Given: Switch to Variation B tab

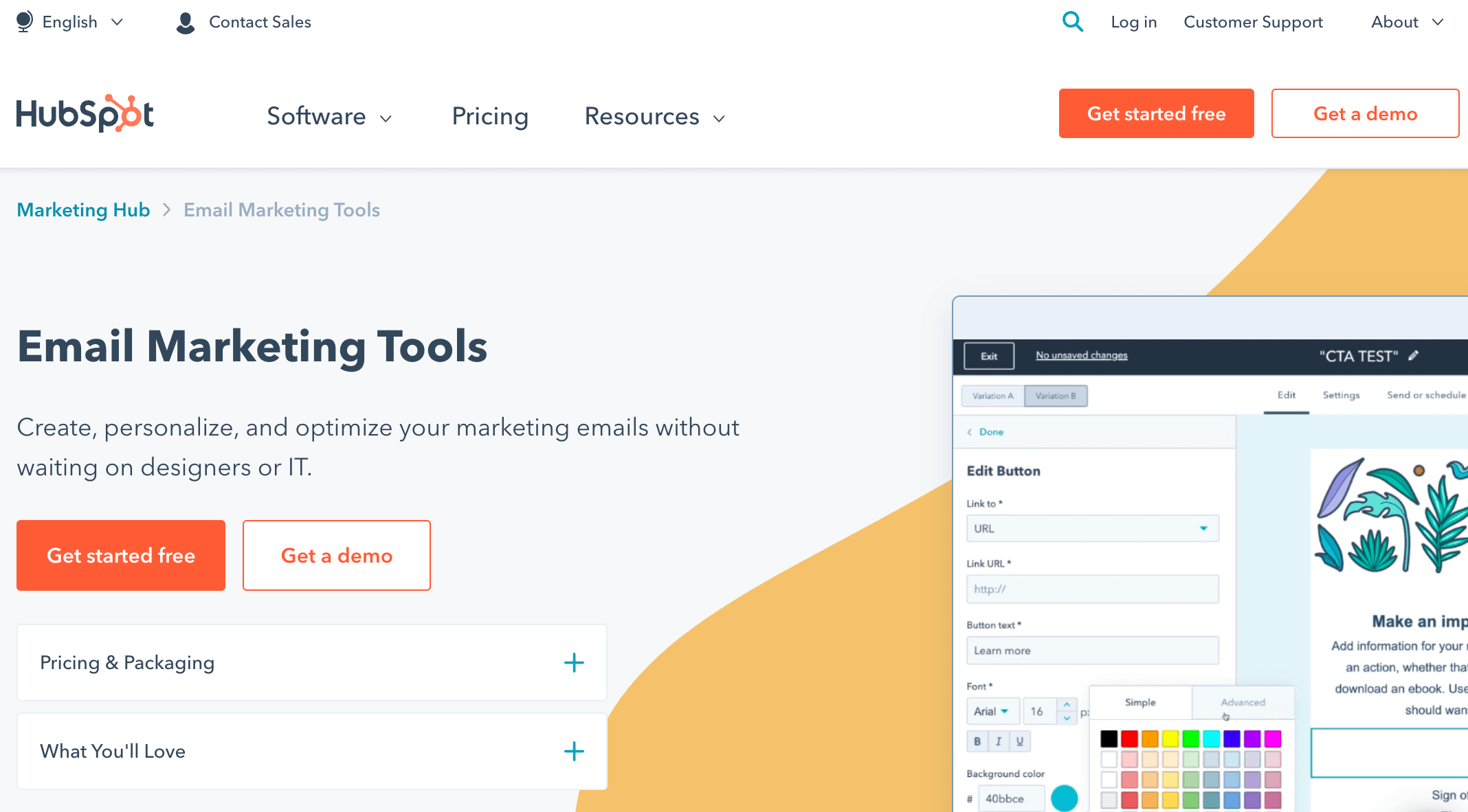Looking at the screenshot, I should click(x=1056, y=396).
